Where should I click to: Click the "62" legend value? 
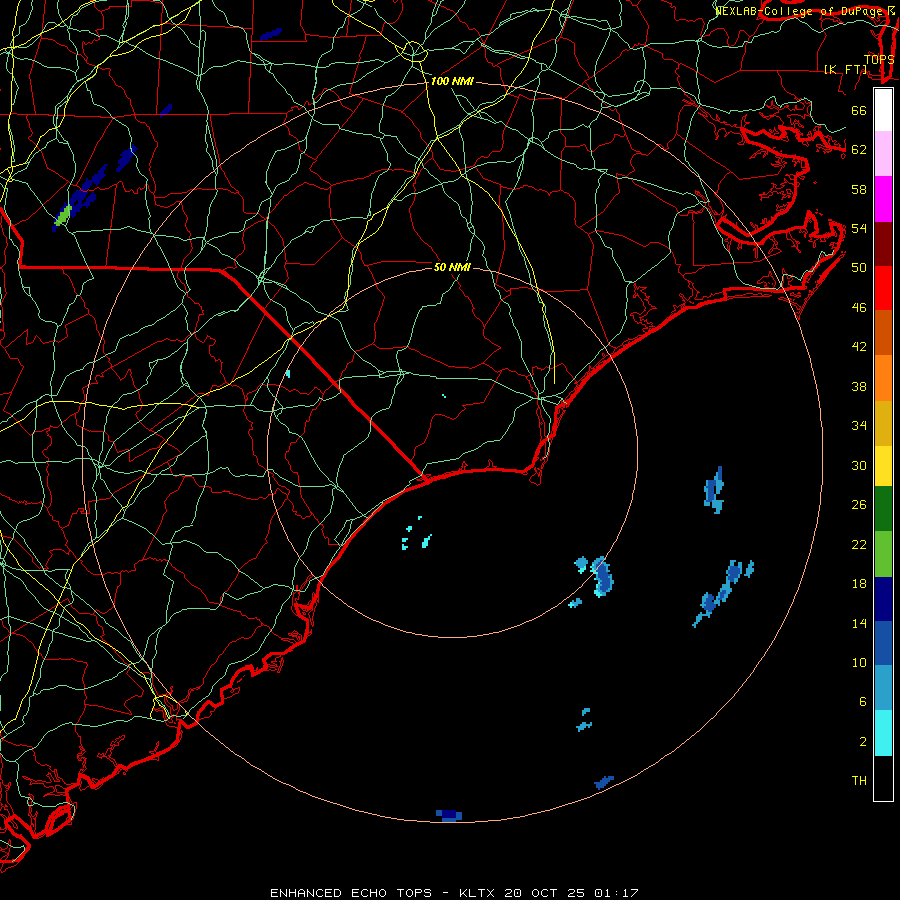pyautogui.click(x=859, y=150)
